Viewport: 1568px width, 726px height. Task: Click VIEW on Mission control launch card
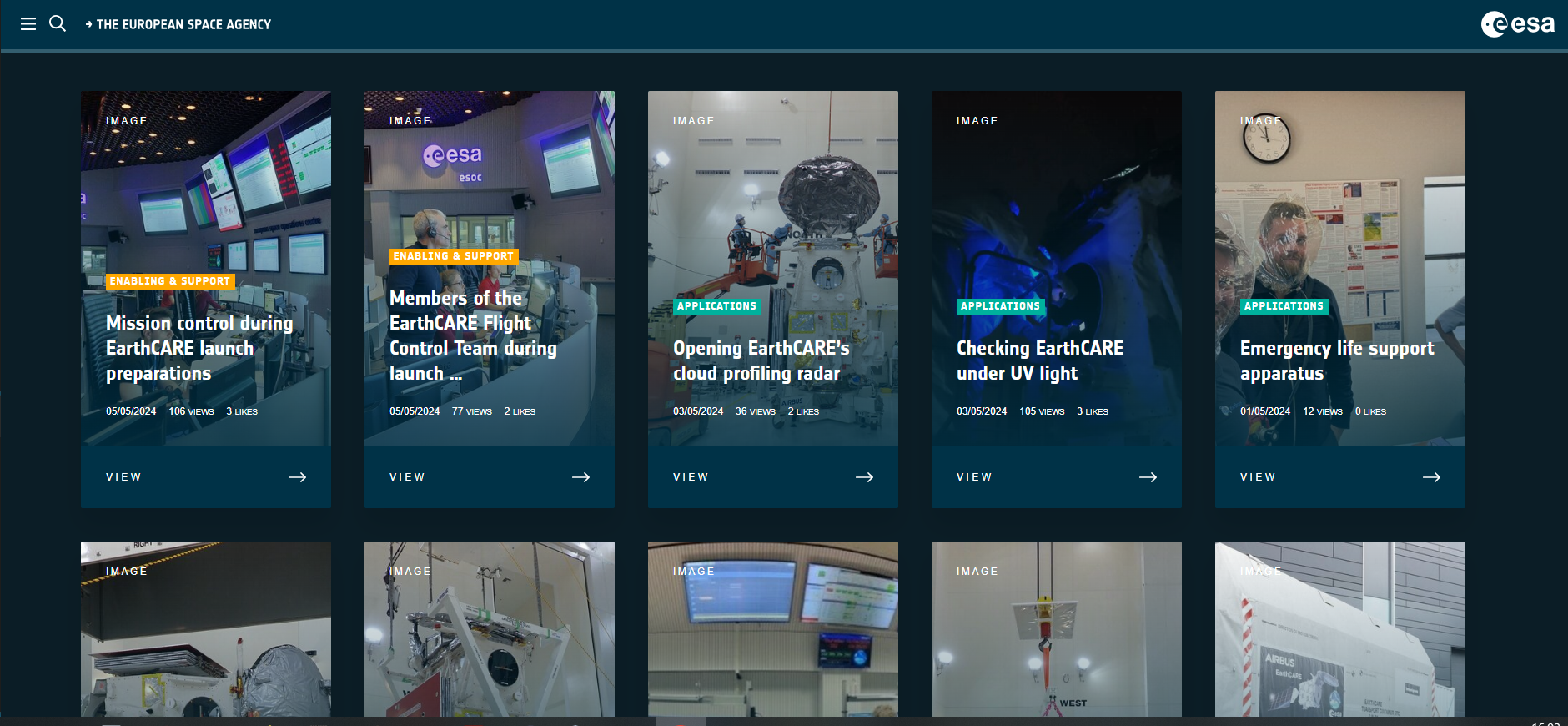tap(123, 477)
